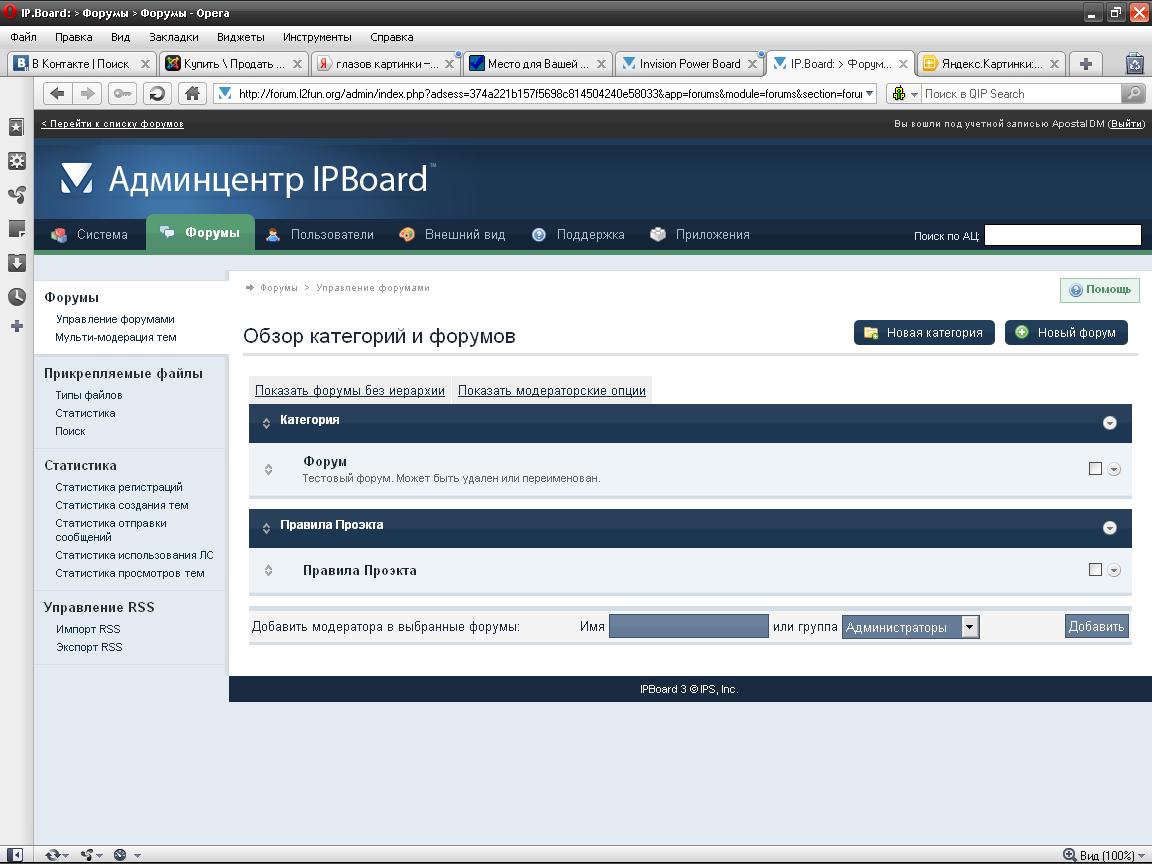
Task: Click the Выйти logout link
Action: [1126, 124]
